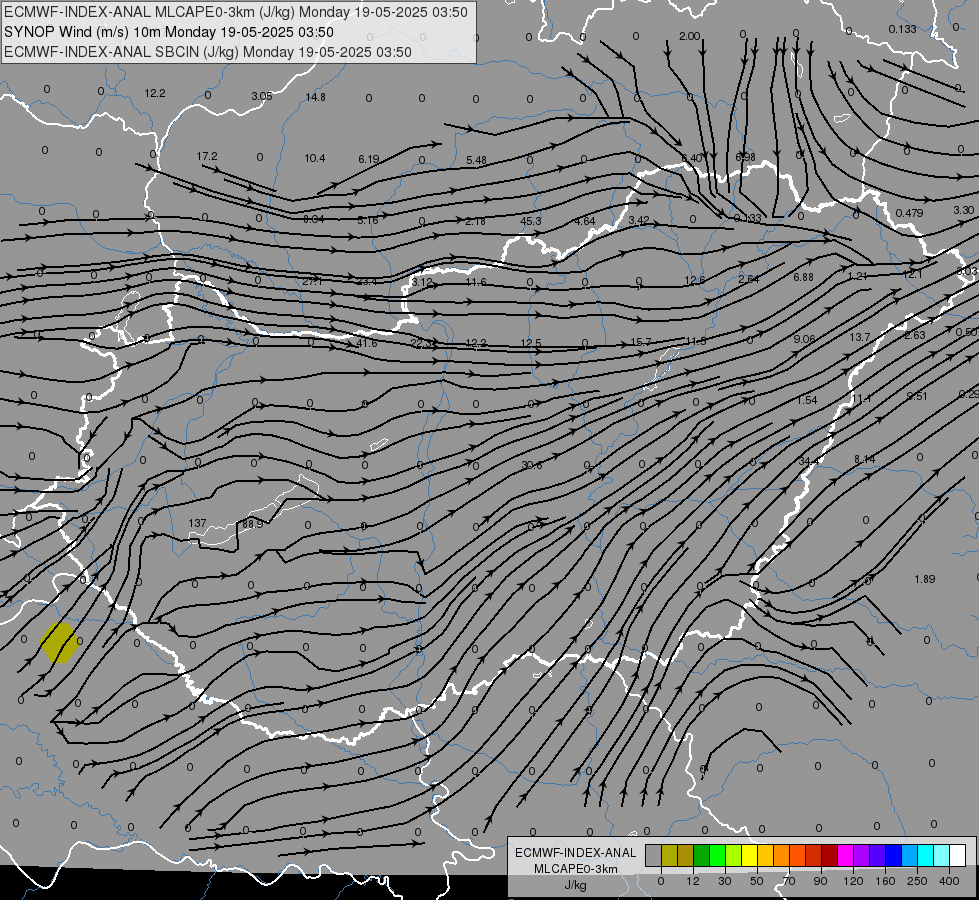The height and width of the screenshot is (900, 979).
Task: Click the map value 27.1
Action: coord(312,282)
